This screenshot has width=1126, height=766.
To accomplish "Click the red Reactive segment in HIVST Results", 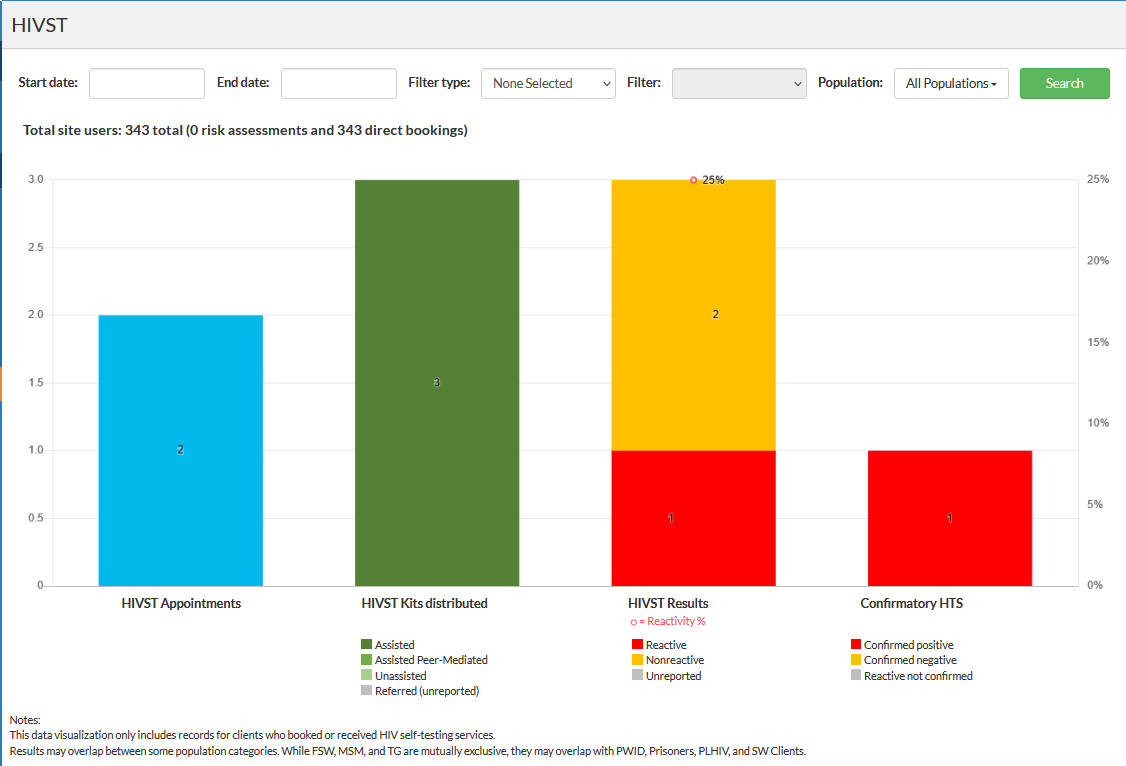I will (693, 518).
